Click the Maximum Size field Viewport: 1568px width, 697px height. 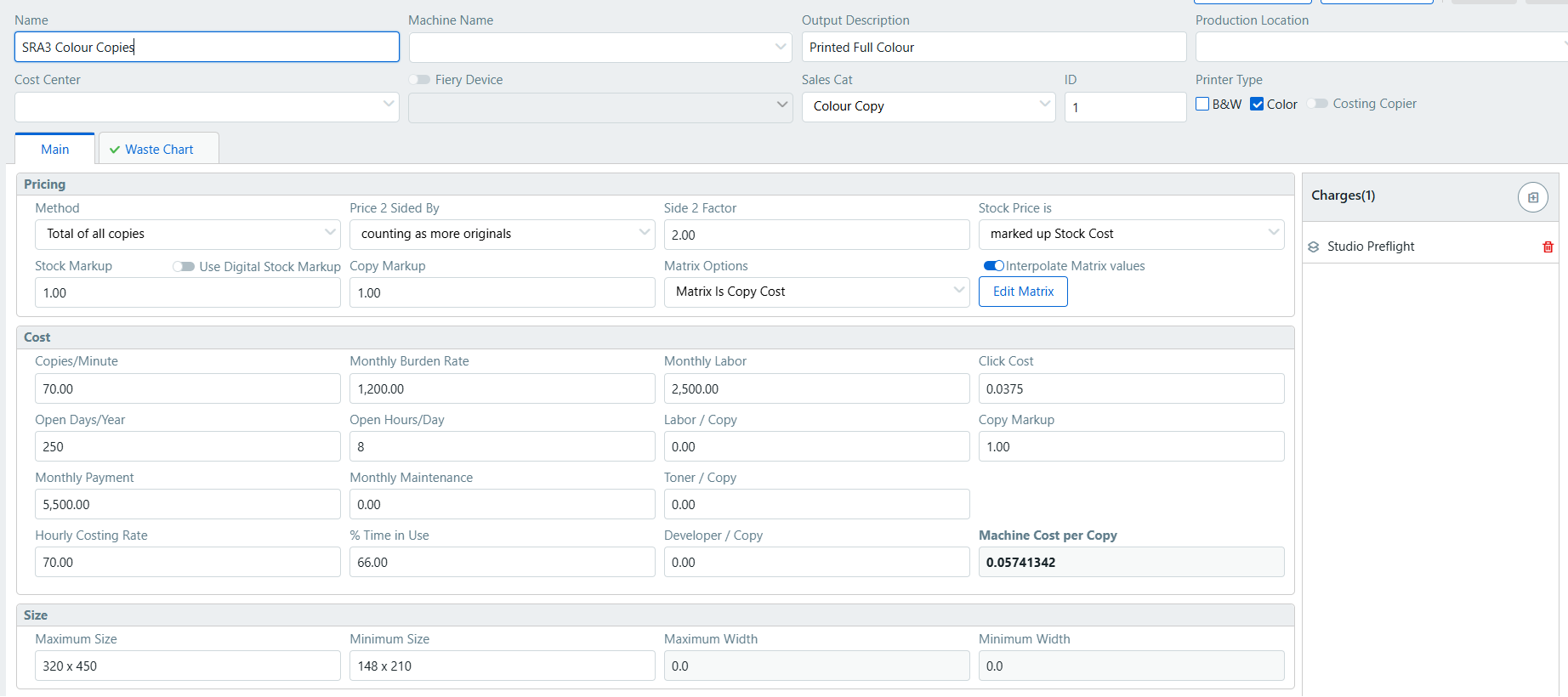point(187,666)
